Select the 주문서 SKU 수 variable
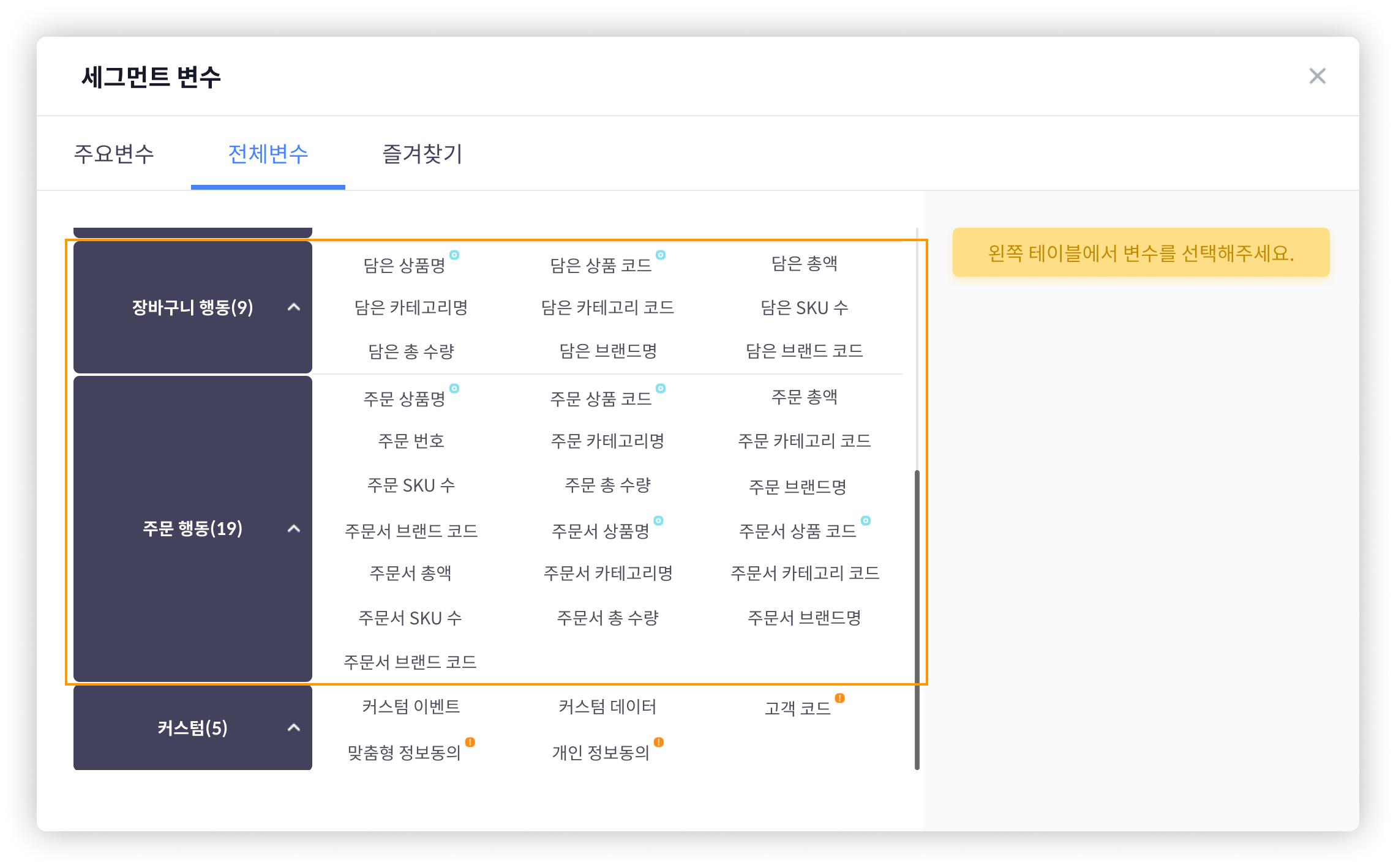 tap(410, 618)
